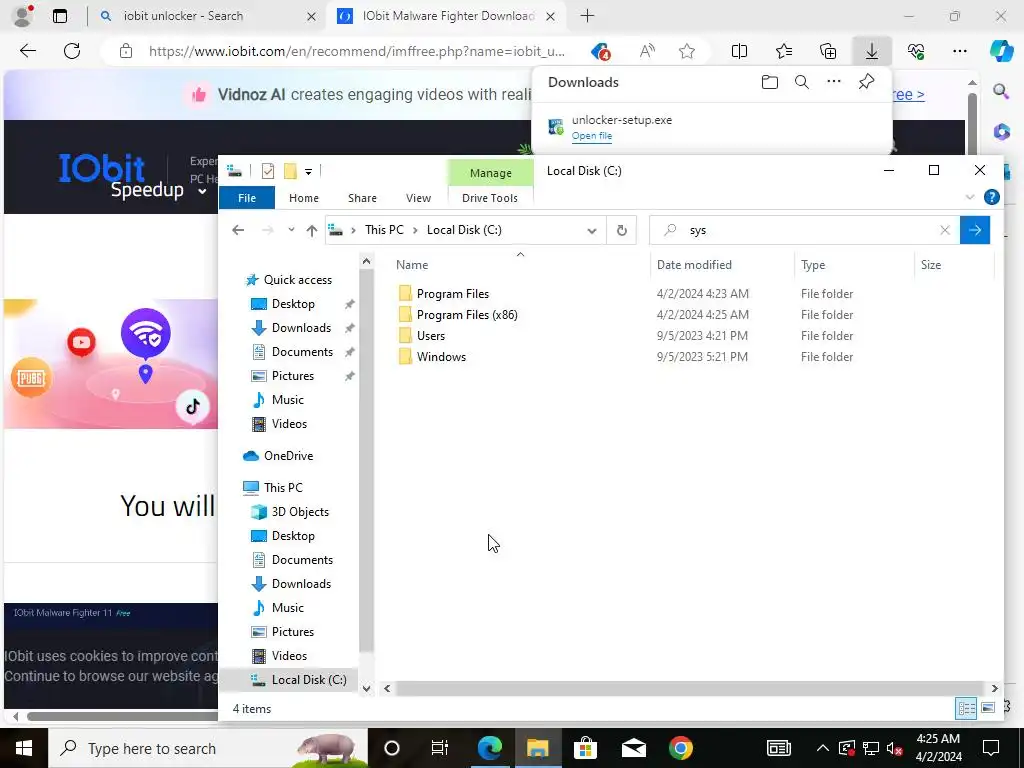Open recent locations dropdown in Explorer
Screen dimensions: 1024x768
pos(291,230)
